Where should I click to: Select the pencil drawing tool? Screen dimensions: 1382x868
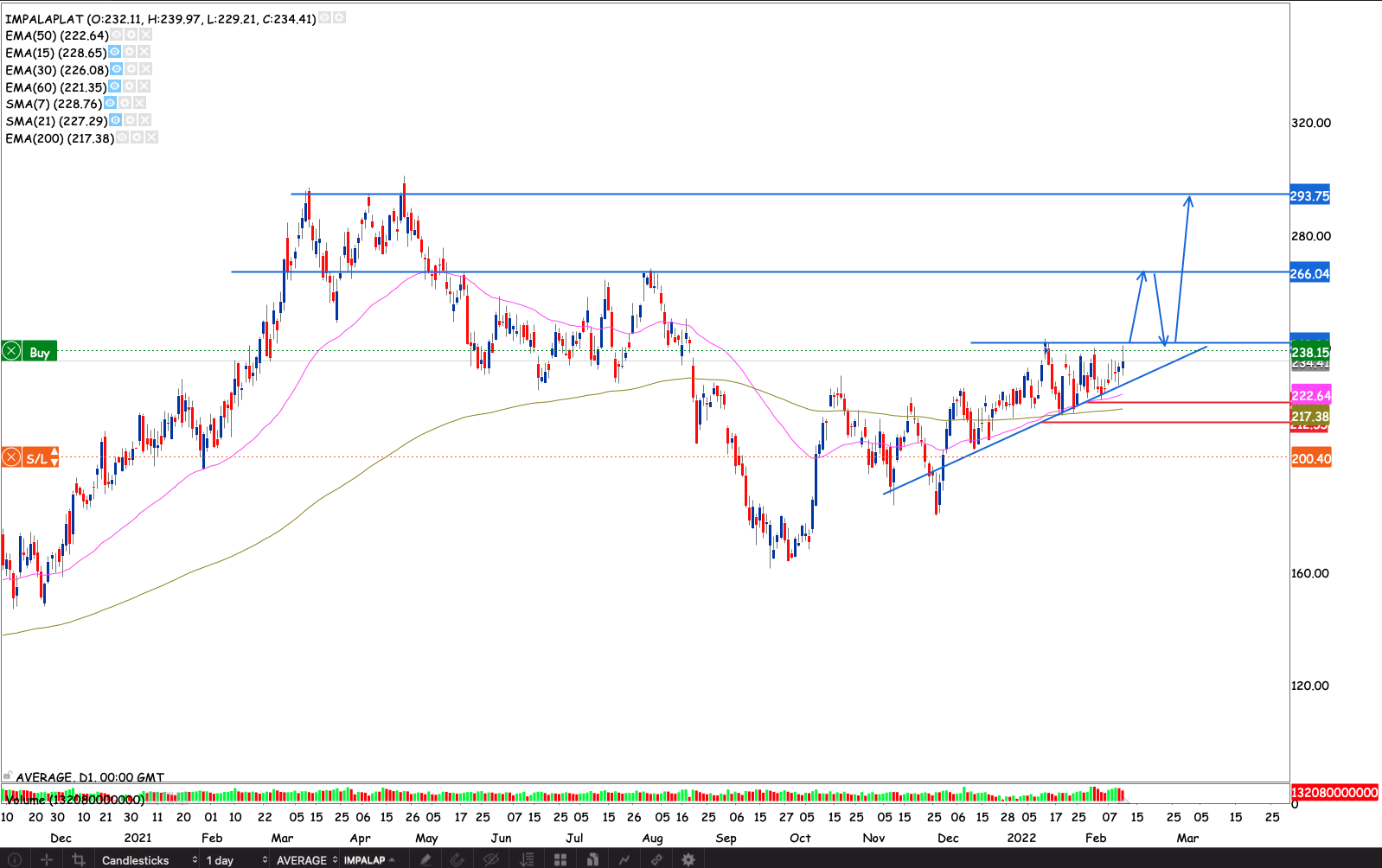[x=425, y=859]
